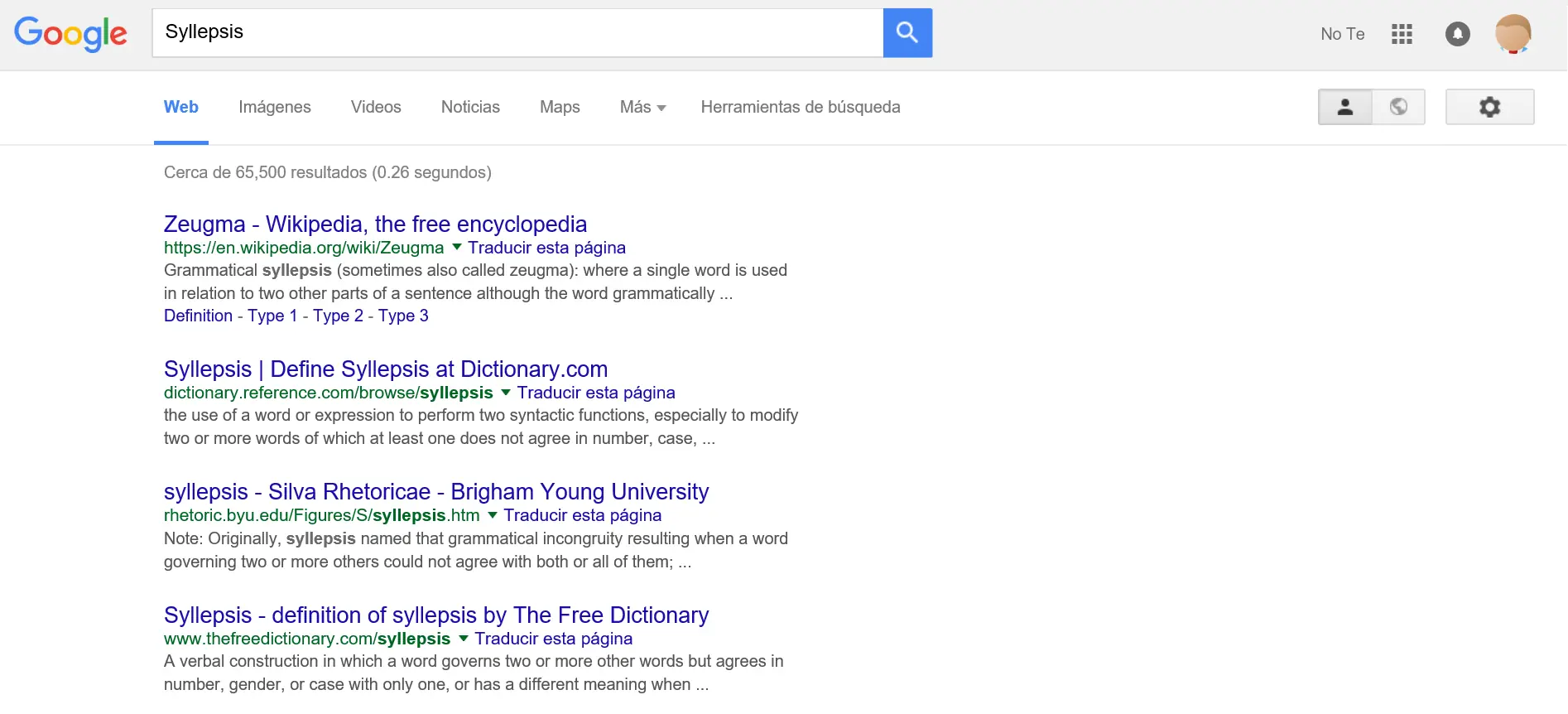Switch to the Videos tab

pyautogui.click(x=376, y=107)
